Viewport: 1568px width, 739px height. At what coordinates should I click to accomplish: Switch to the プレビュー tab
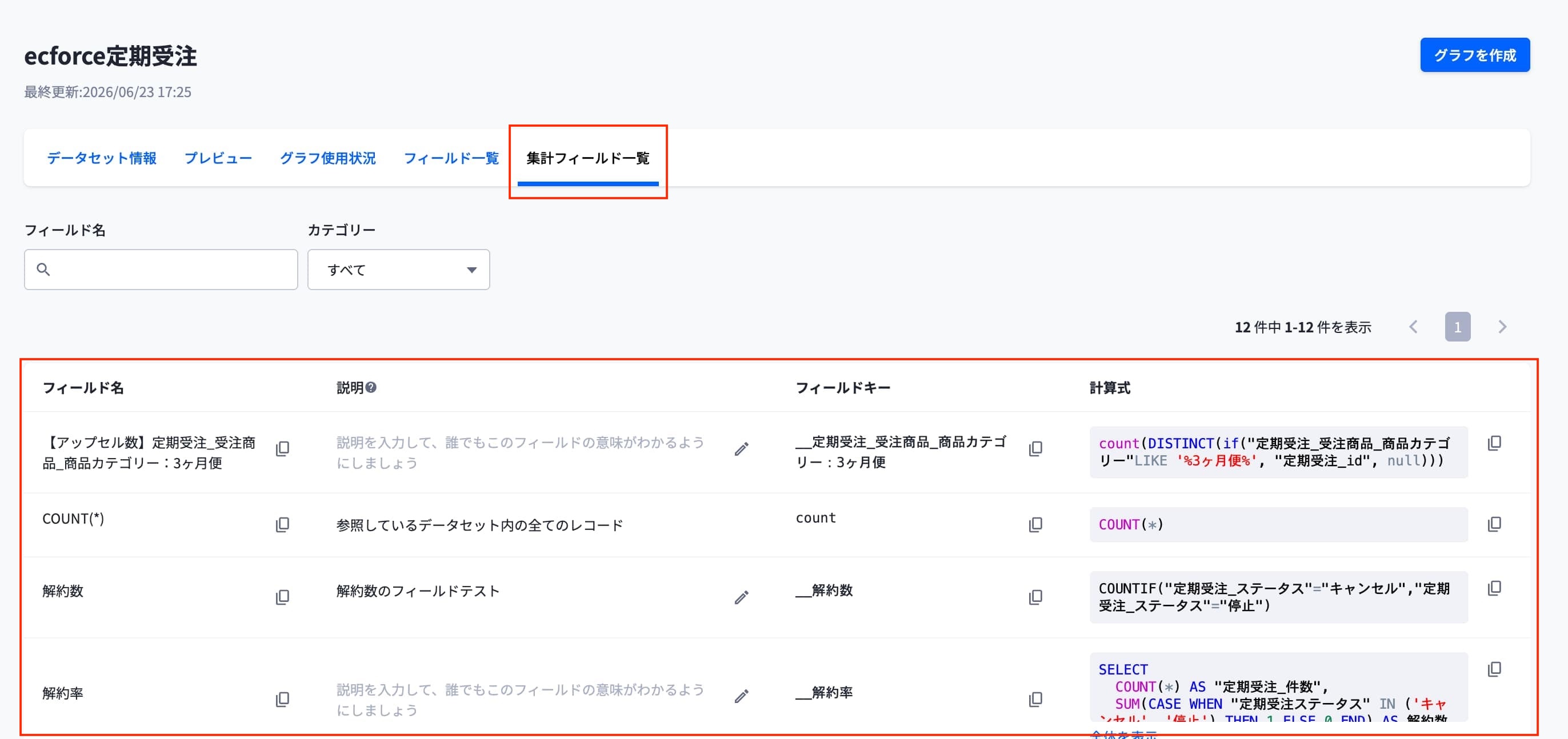tap(218, 158)
